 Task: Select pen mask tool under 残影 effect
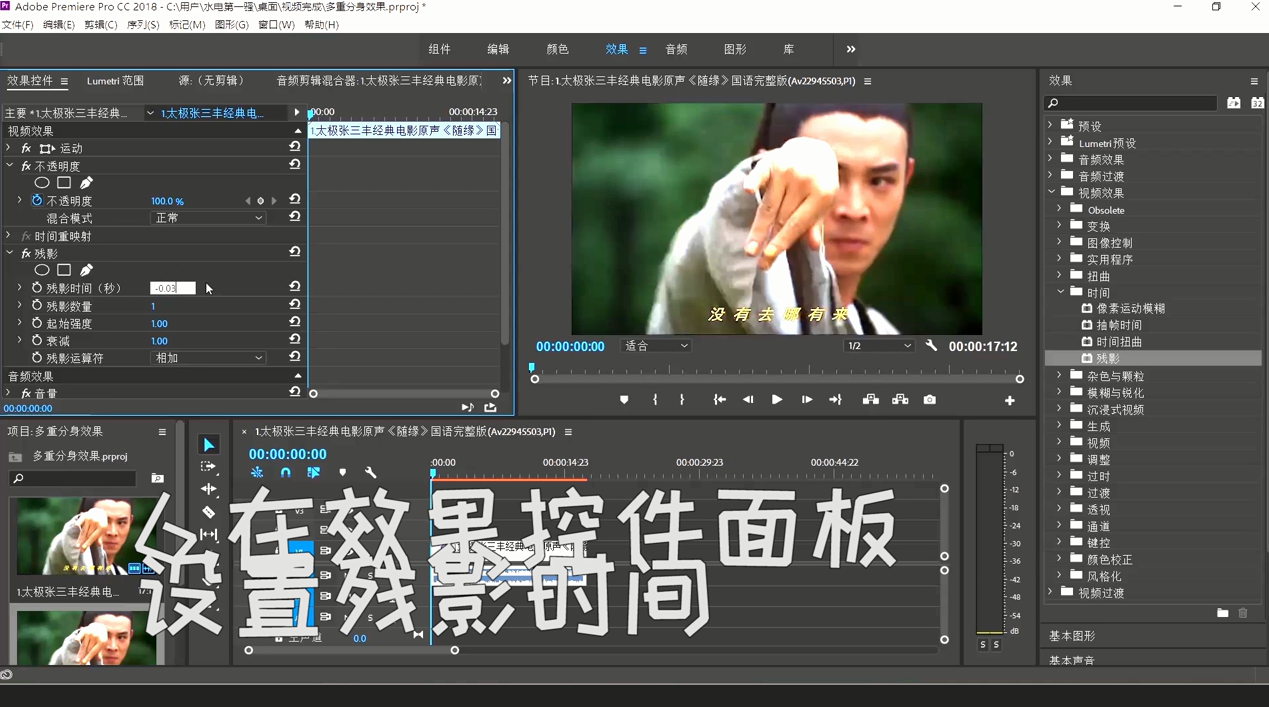pyautogui.click(x=87, y=270)
